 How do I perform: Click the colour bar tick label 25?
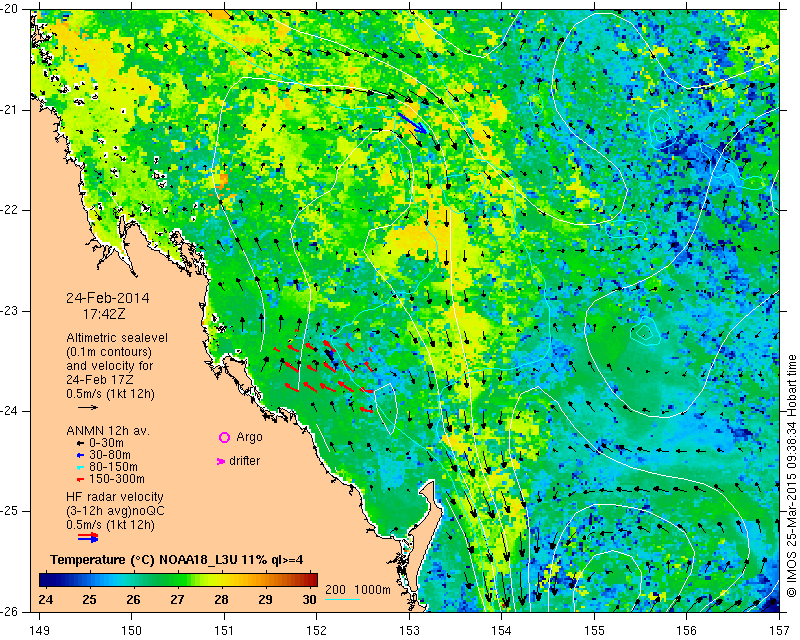(x=89, y=600)
